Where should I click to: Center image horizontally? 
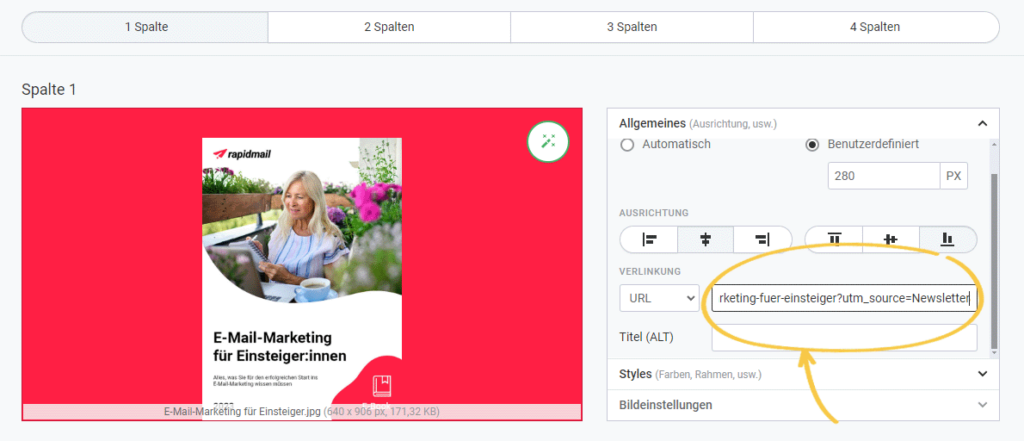(x=705, y=240)
